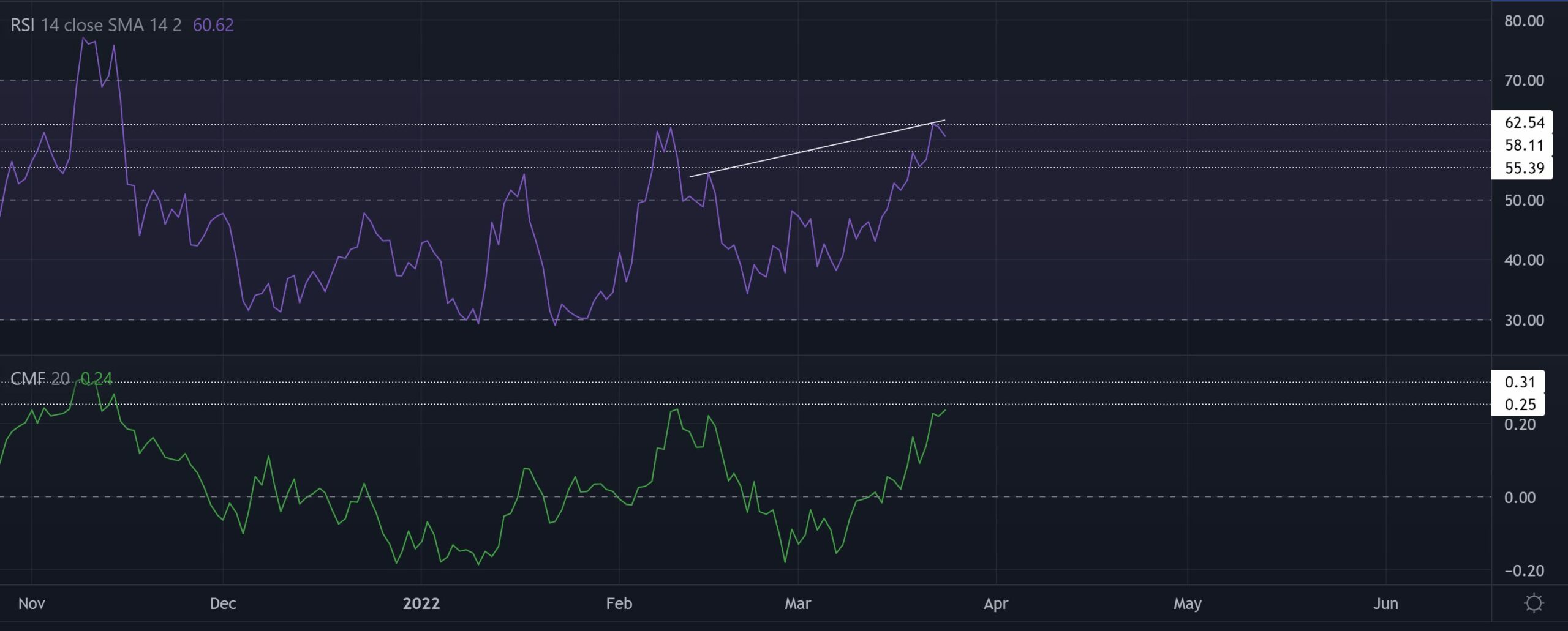Click the 0.31 CMF scale label
This screenshot has width=1568, height=631.
[x=1520, y=383]
